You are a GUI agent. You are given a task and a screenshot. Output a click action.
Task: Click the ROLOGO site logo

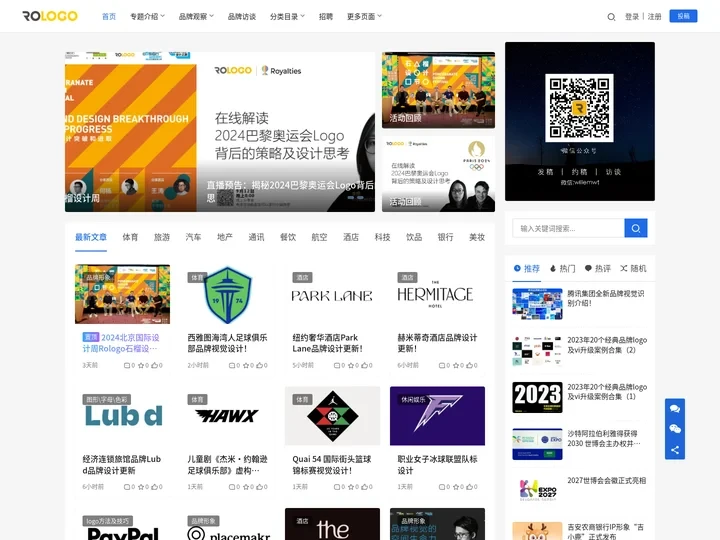(x=50, y=16)
